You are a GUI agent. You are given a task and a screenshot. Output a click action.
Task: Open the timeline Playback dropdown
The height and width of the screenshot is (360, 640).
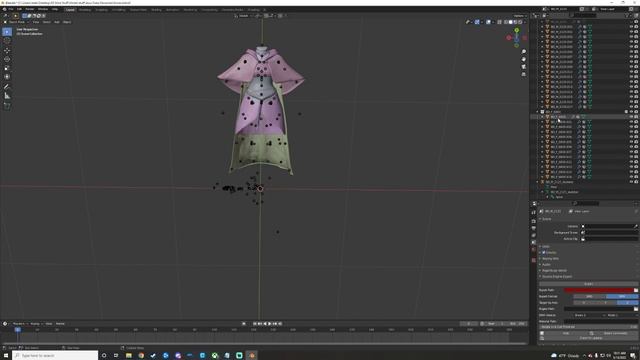click(x=19, y=324)
